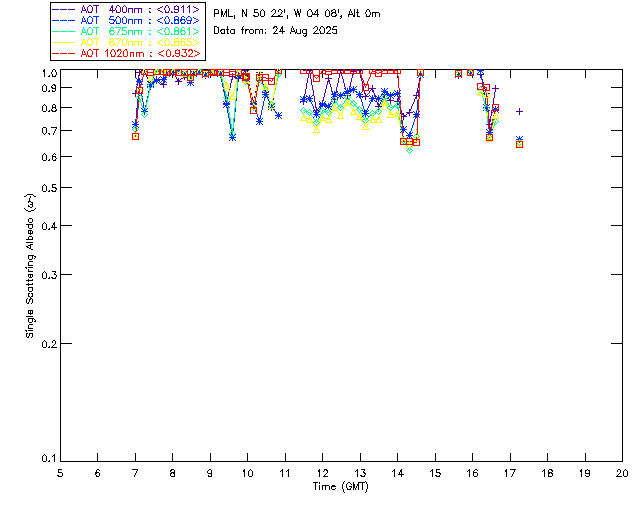The image size is (640, 512).
Task: Select the y-axis tick label 0.3
Action: tap(47, 275)
